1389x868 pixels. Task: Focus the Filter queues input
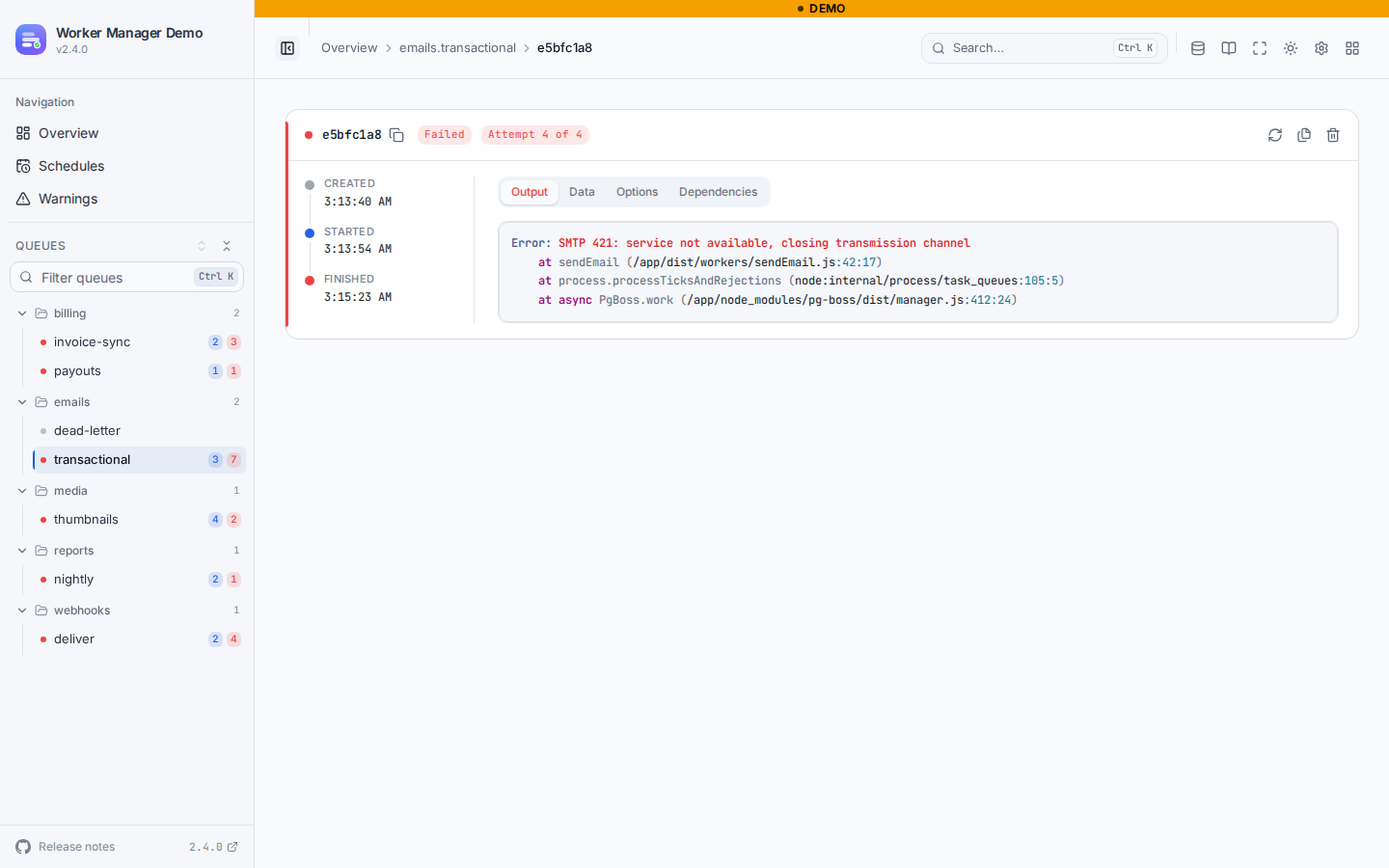pos(126,277)
